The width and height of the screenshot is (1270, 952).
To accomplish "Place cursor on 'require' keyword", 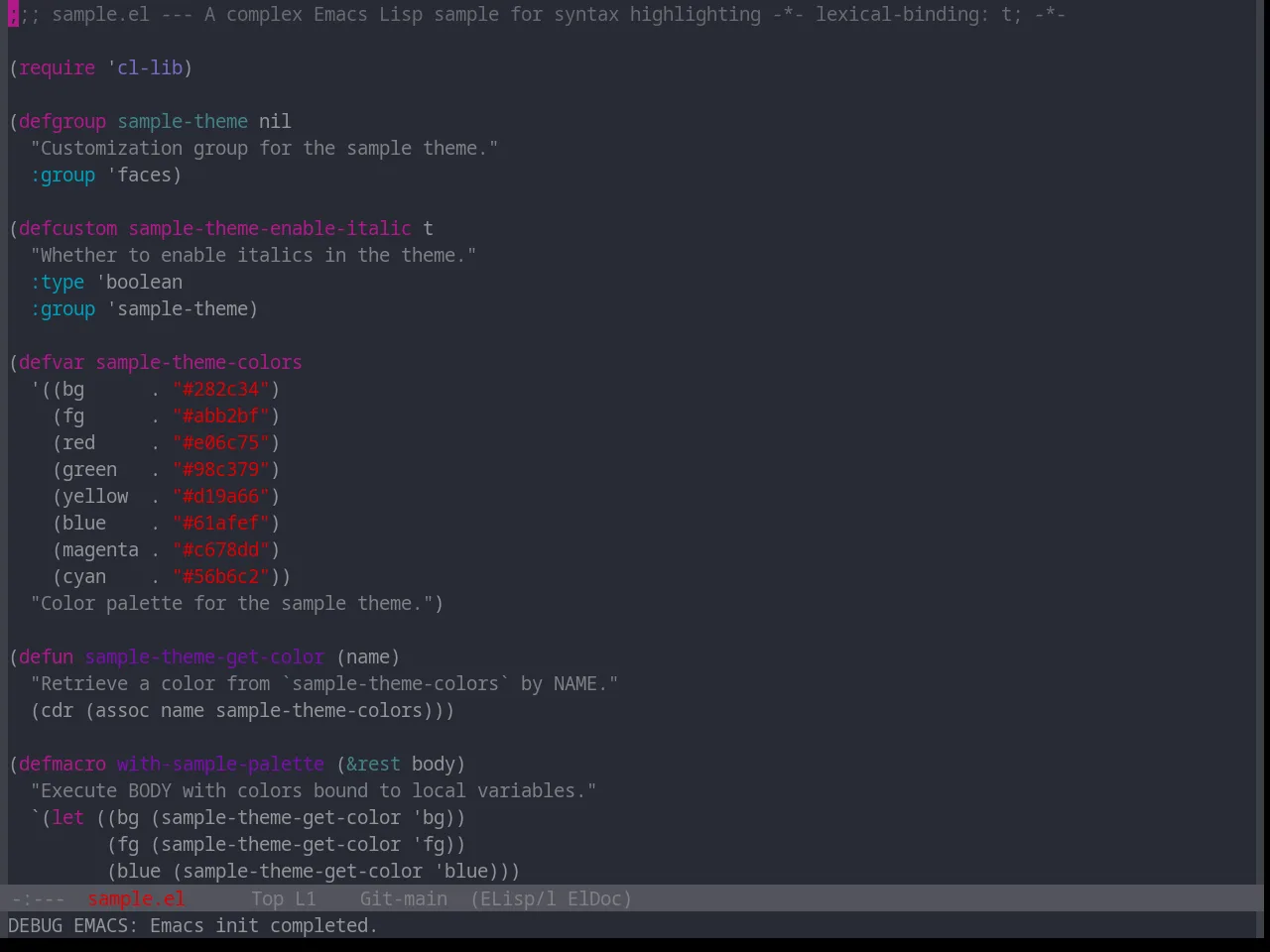I will (58, 67).
